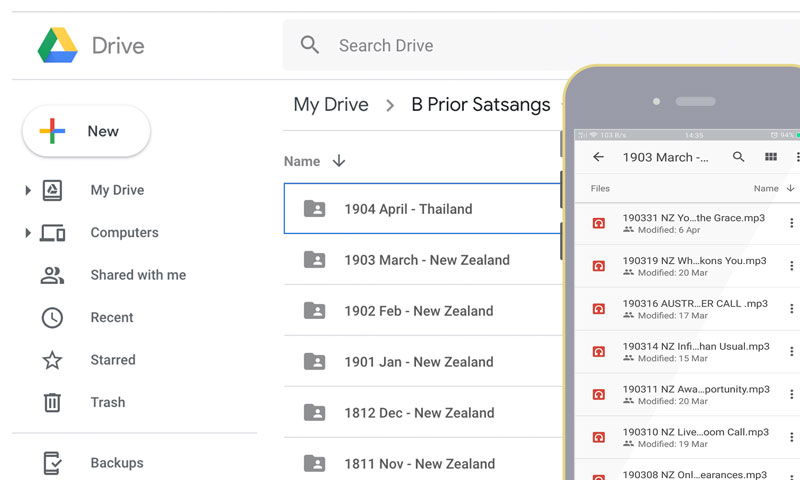Open Shared with me
This screenshot has height=480, width=800.
click(x=138, y=275)
